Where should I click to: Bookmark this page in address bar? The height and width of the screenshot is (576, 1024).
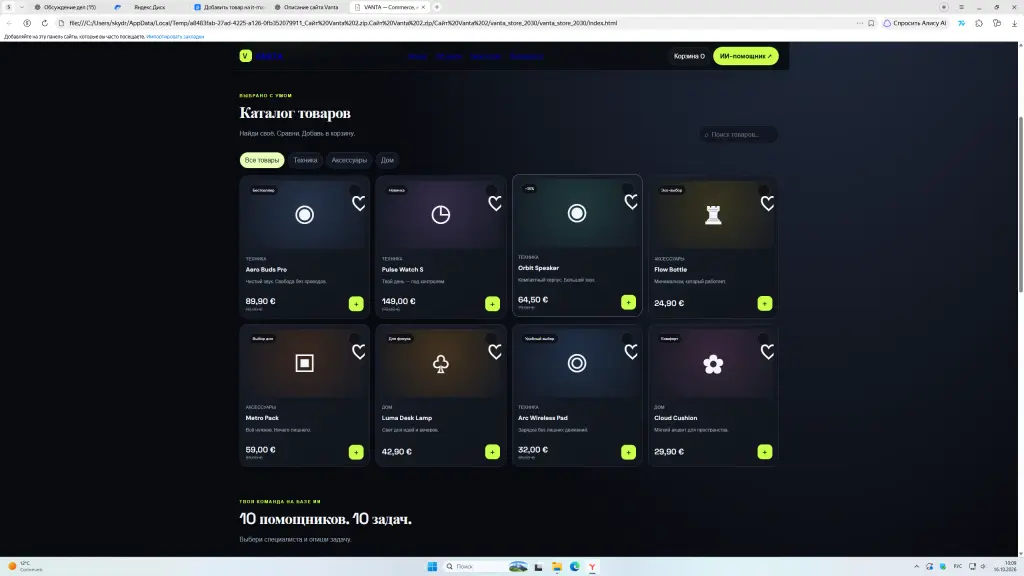tap(871, 23)
